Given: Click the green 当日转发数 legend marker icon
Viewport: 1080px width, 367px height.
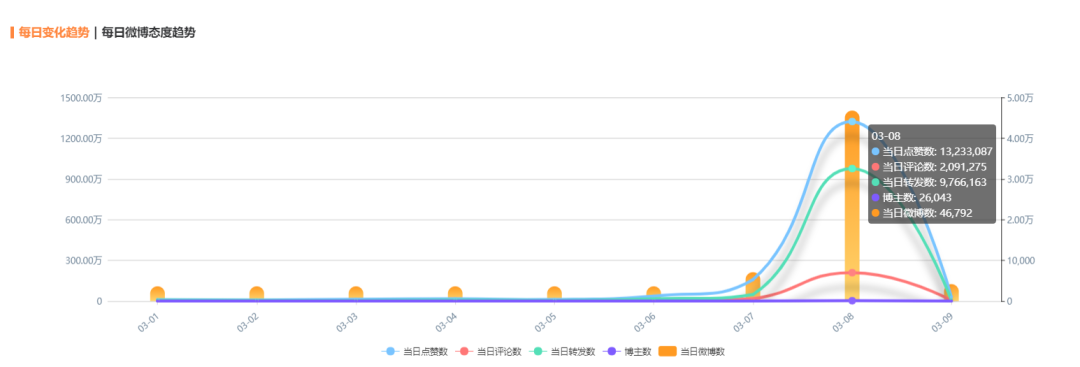Looking at the screenshot, I should point(538,351).
